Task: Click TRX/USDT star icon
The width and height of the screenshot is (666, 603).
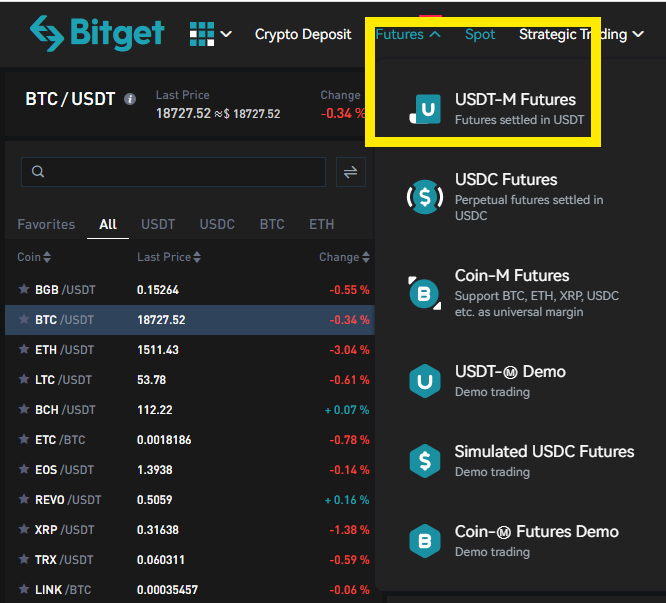Action: click(x=24, y=559)
